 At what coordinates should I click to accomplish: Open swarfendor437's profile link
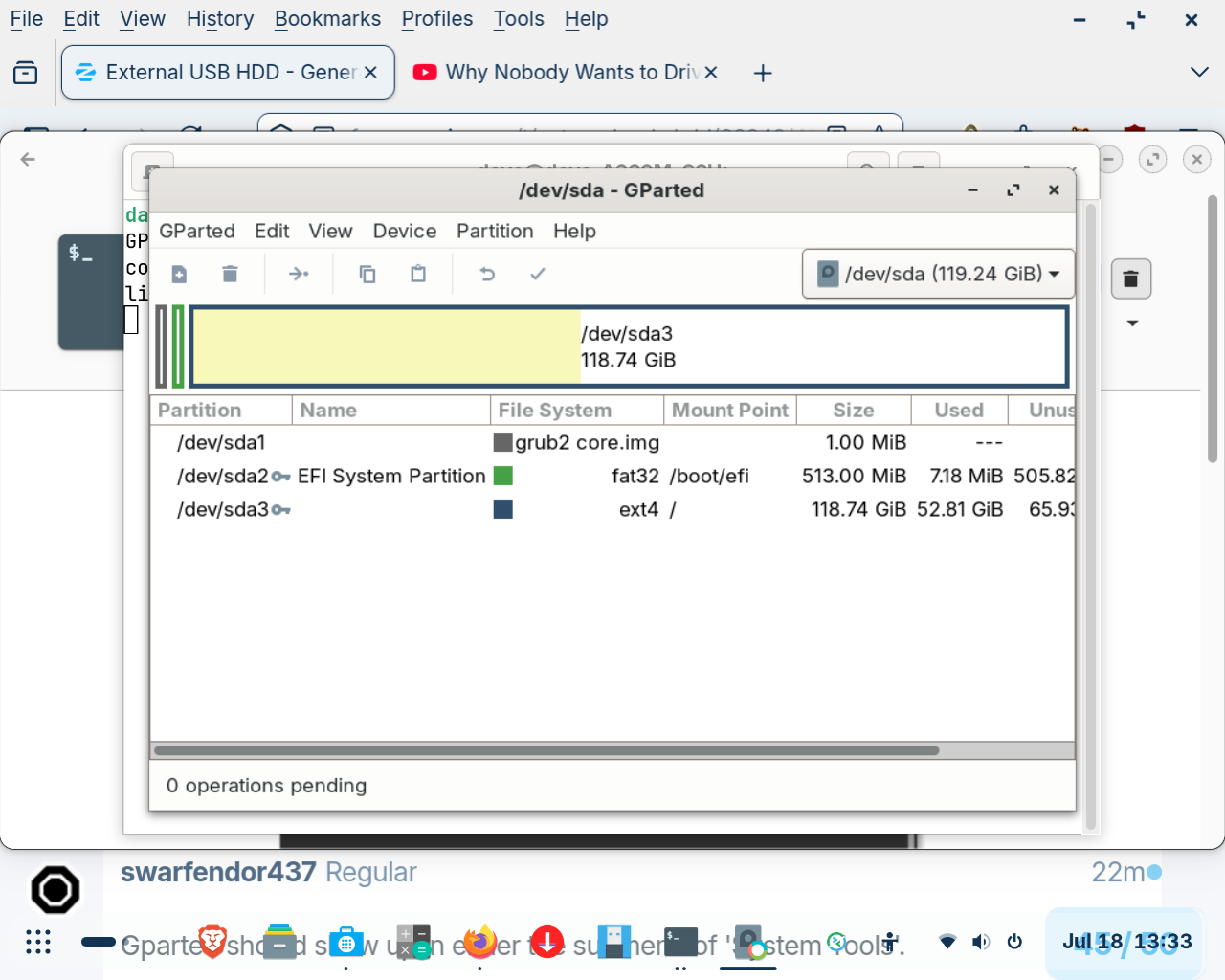click(x=218, y=872)
